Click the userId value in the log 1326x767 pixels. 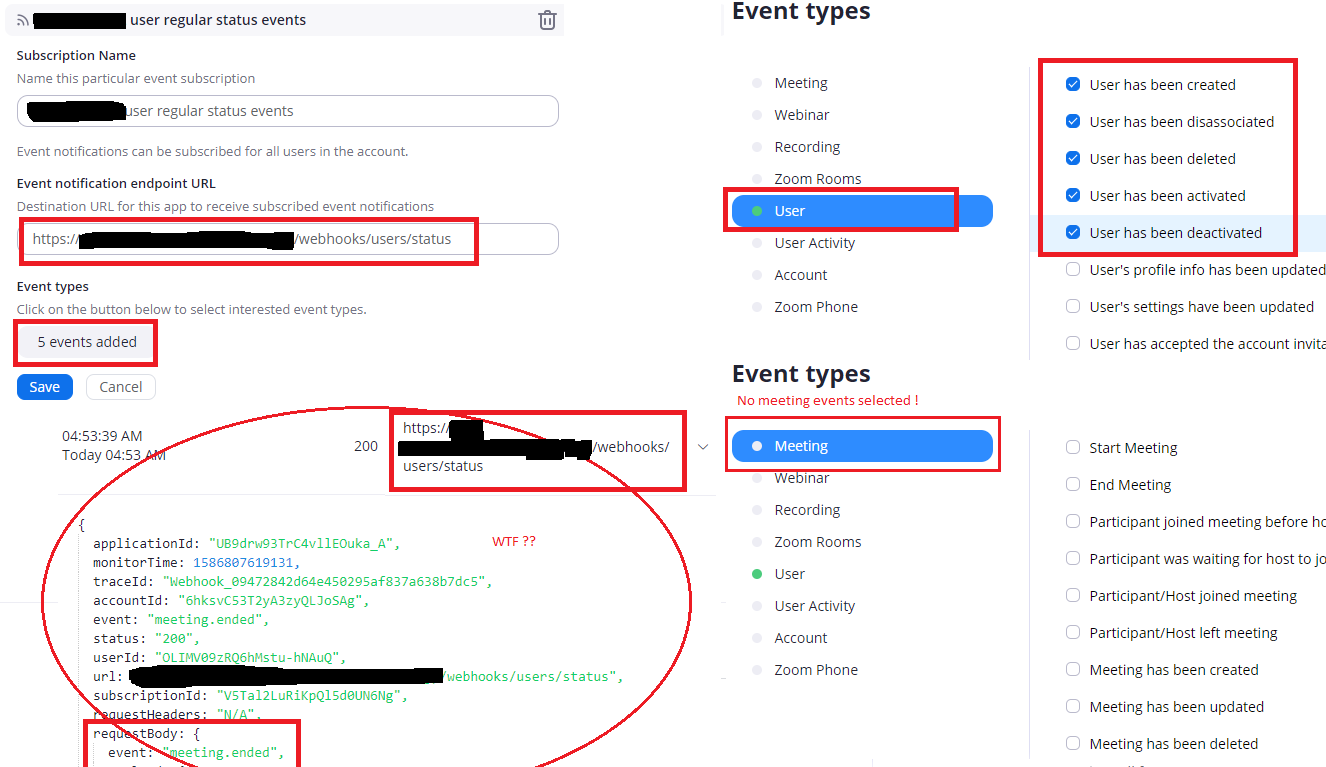pyautogui.click(x=251, y=658)
